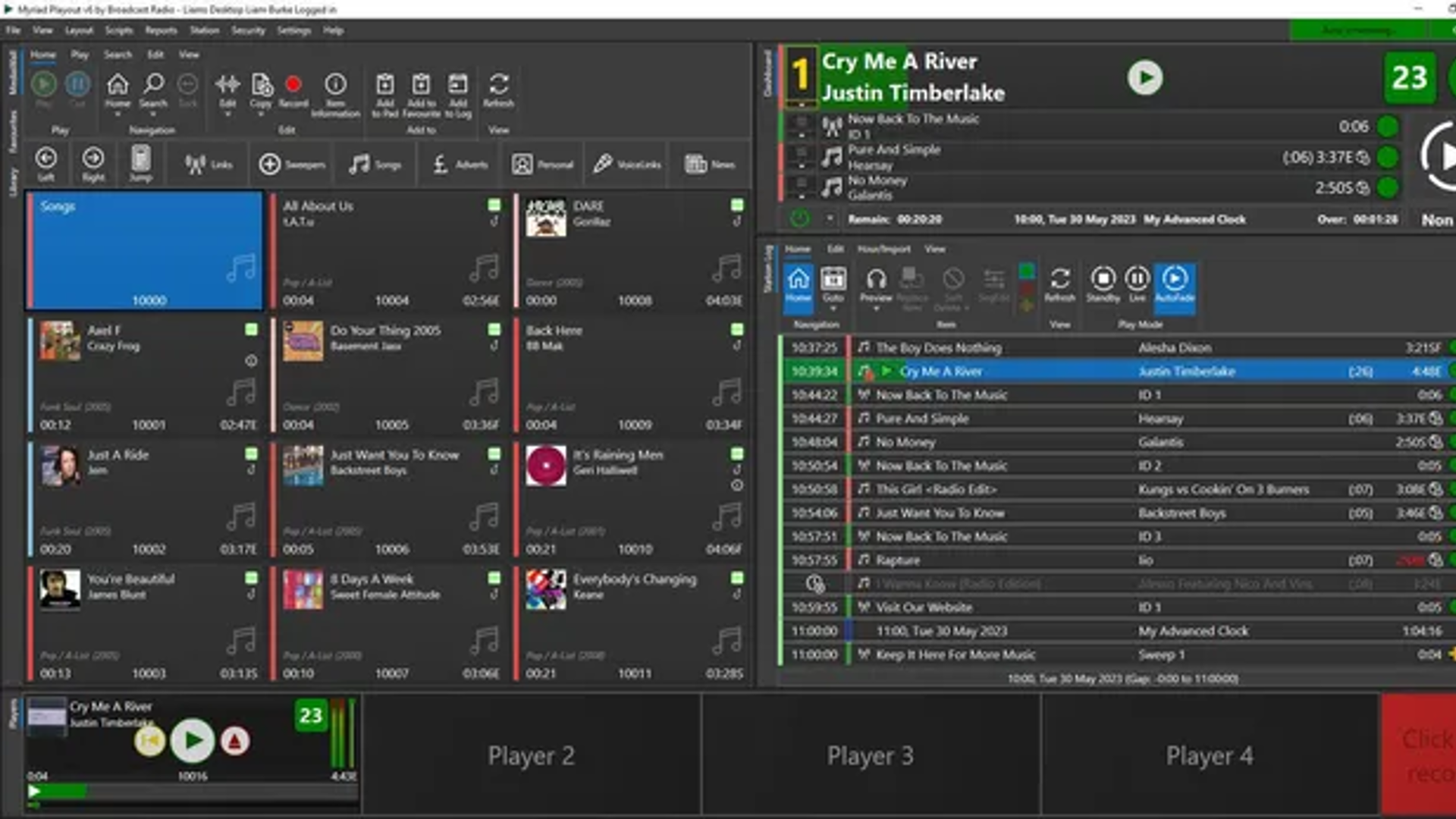Click Player 1 playback progress bar
The height and width of the screenshot is (819, 1456).
tap(193, 792)
